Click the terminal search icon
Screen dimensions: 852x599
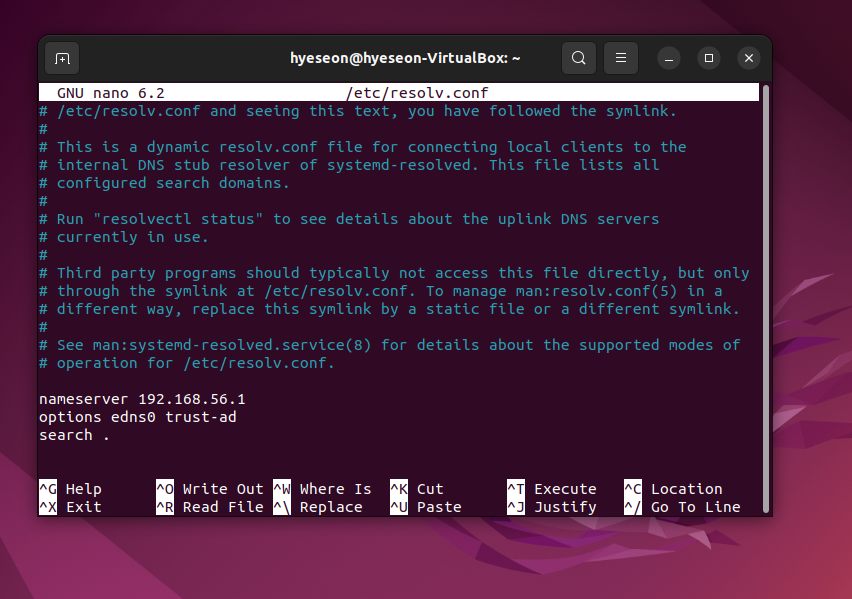579,58
